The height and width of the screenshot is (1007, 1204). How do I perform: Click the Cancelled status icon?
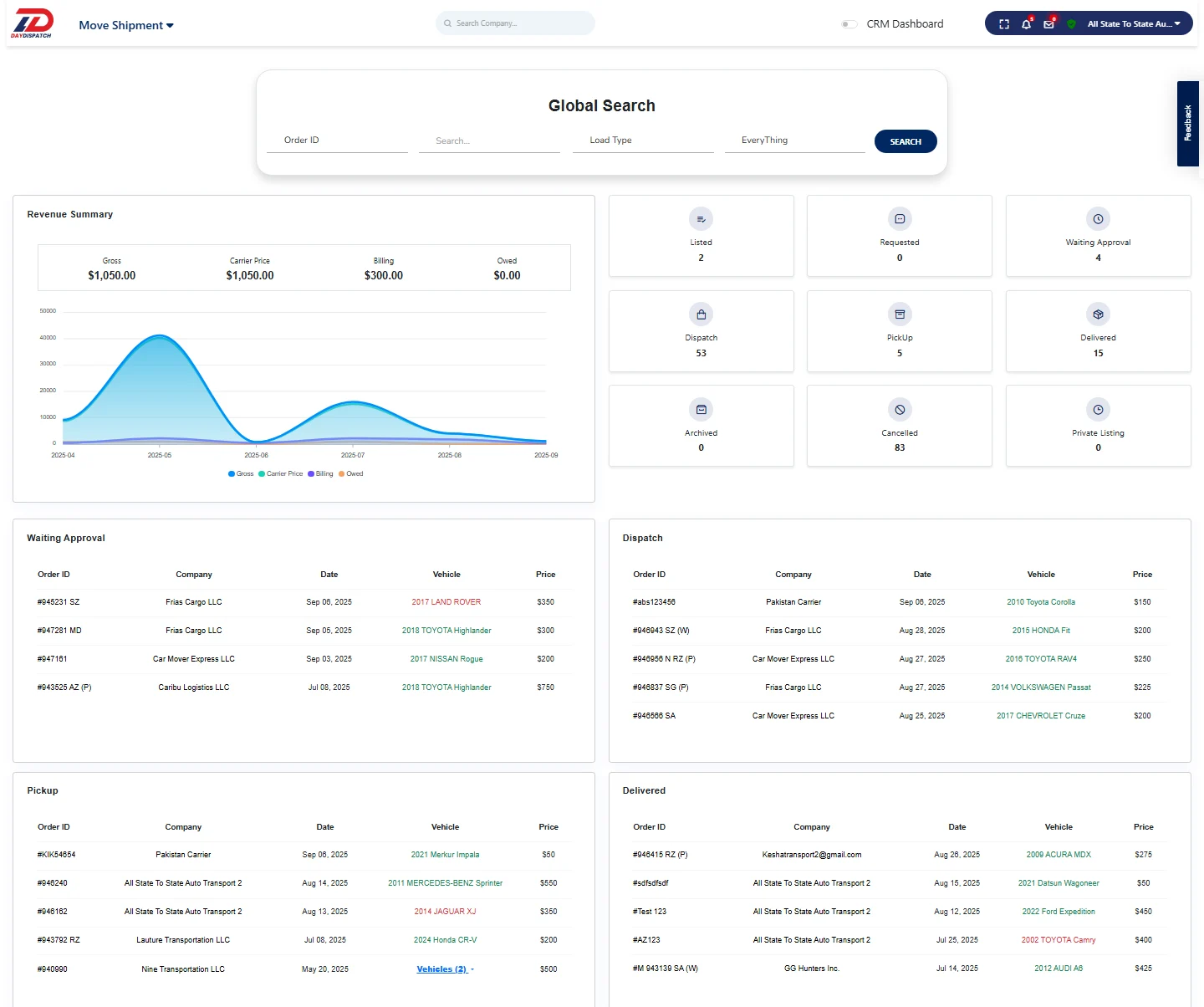pos(900,410)
